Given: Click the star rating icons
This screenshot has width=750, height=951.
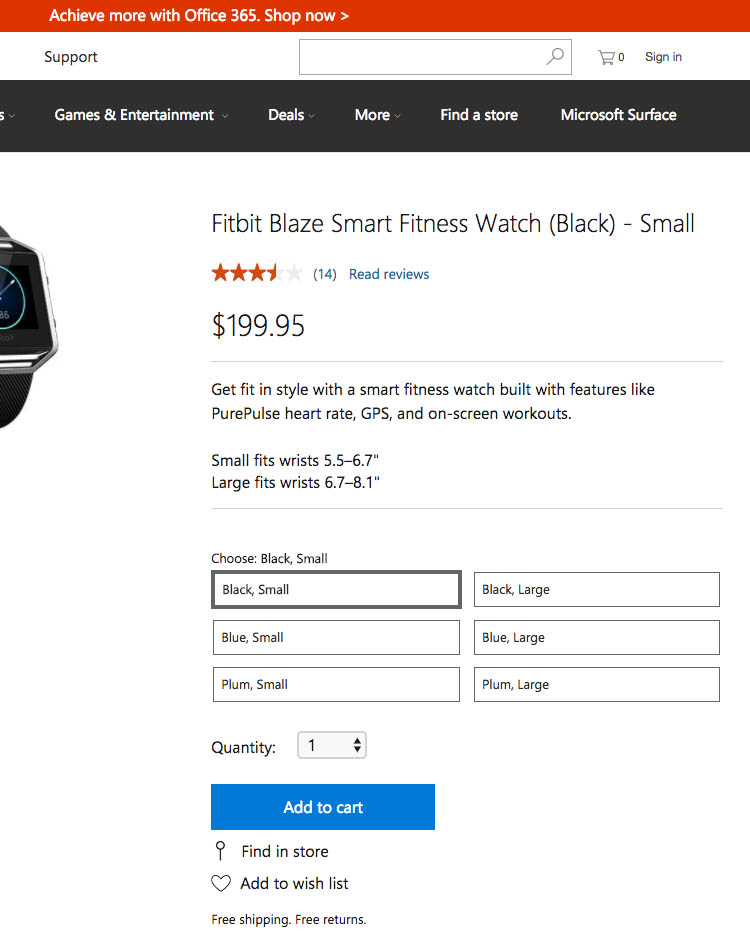Looking at the screenshot, I should click(x=256, y=273).
